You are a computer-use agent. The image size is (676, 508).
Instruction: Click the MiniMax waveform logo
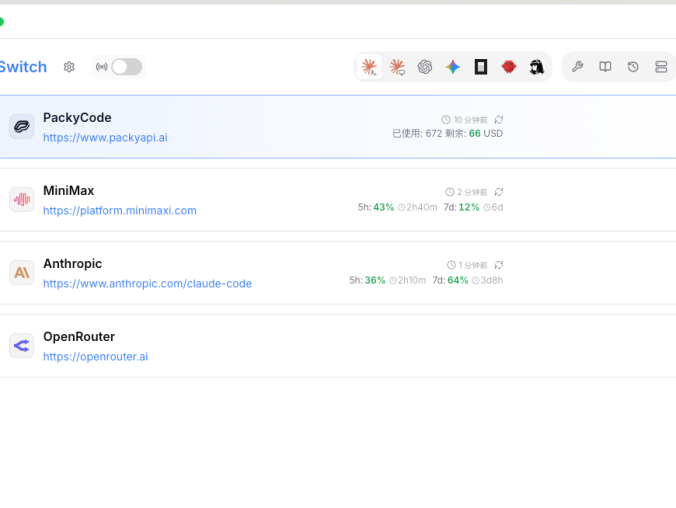[22, 199]
